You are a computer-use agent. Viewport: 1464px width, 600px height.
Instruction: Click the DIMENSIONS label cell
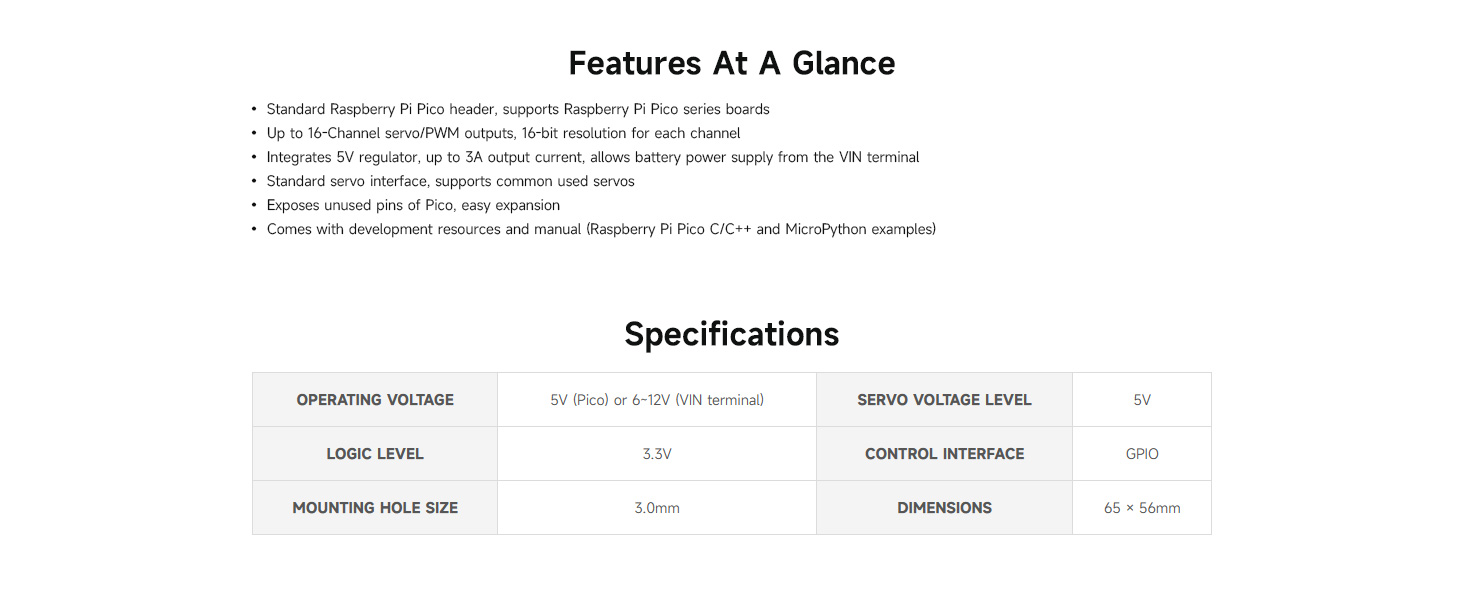(944, 508)
